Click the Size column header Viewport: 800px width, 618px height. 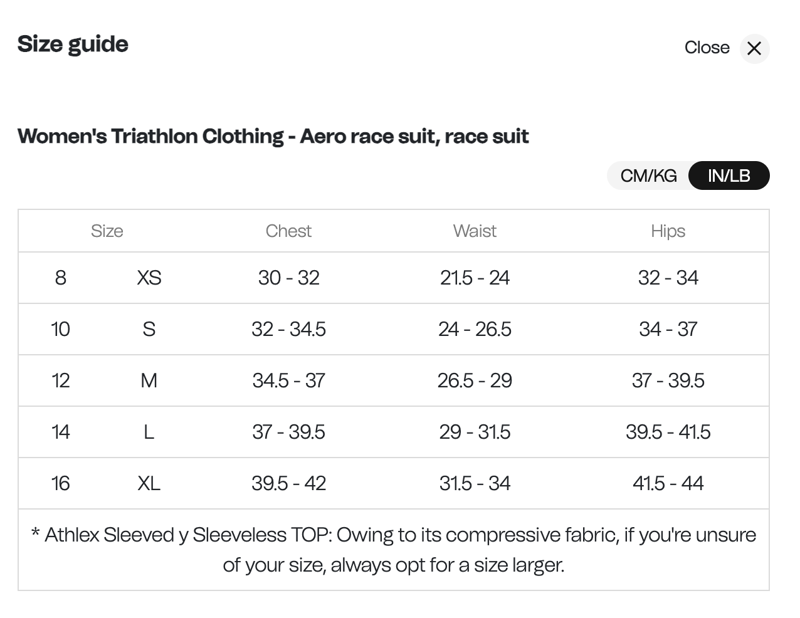tap(108, 230)
